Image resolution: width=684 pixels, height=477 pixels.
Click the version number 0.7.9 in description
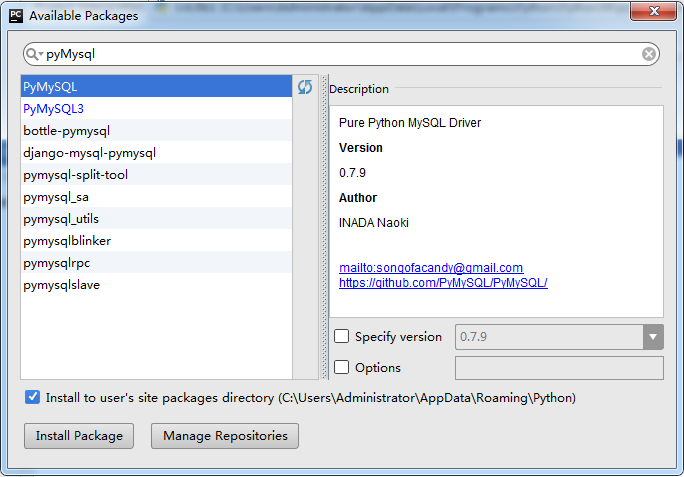[352, 173]
